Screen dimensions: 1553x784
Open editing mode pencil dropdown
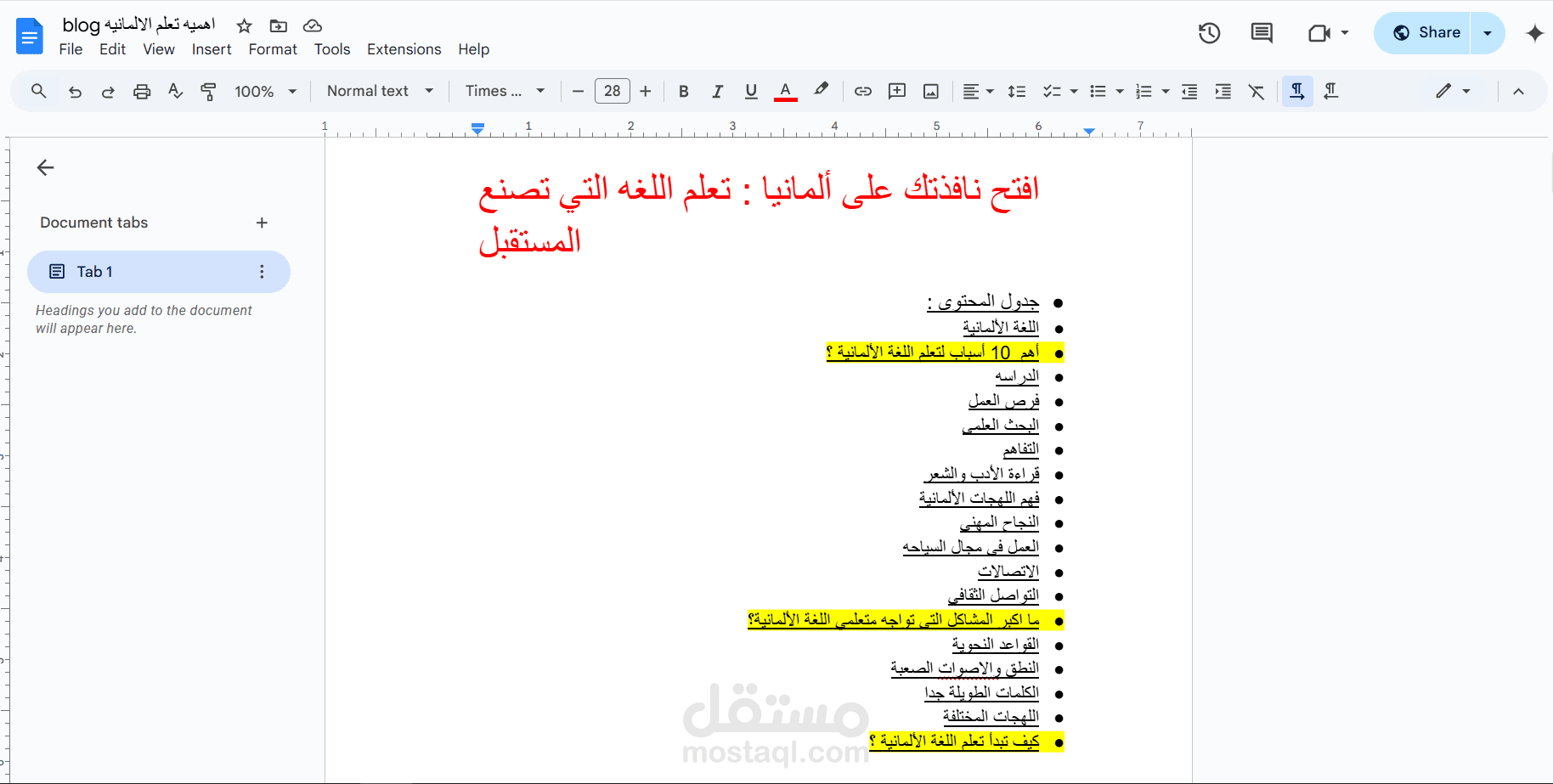click(1453, 91)
